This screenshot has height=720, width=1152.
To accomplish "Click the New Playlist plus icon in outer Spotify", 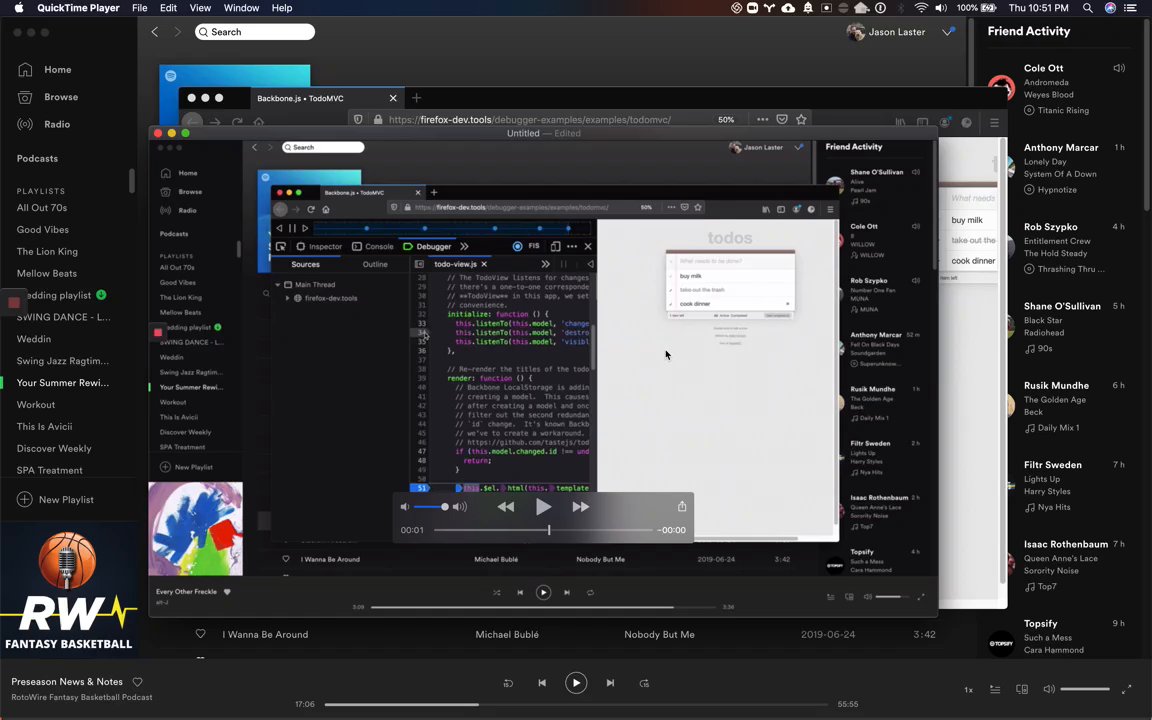I will click(24, 500).
